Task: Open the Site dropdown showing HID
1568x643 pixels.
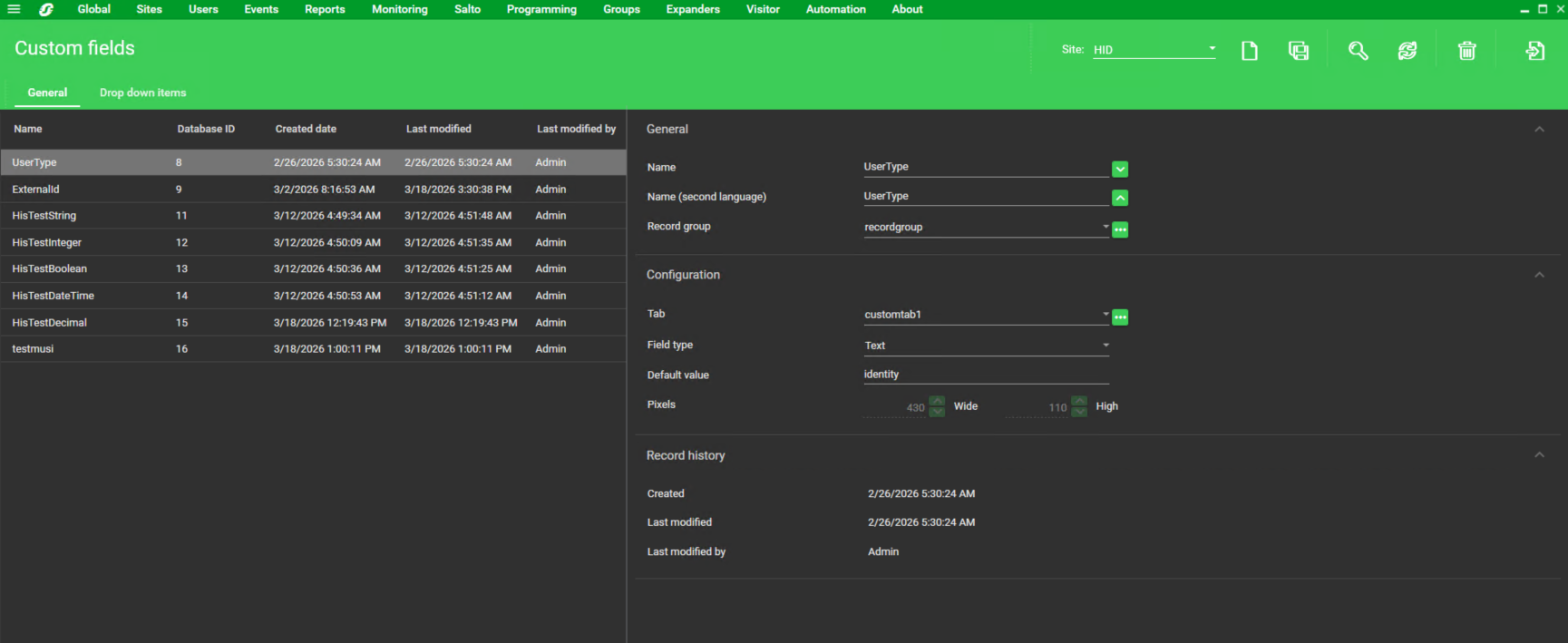Action: point(1154,50)
